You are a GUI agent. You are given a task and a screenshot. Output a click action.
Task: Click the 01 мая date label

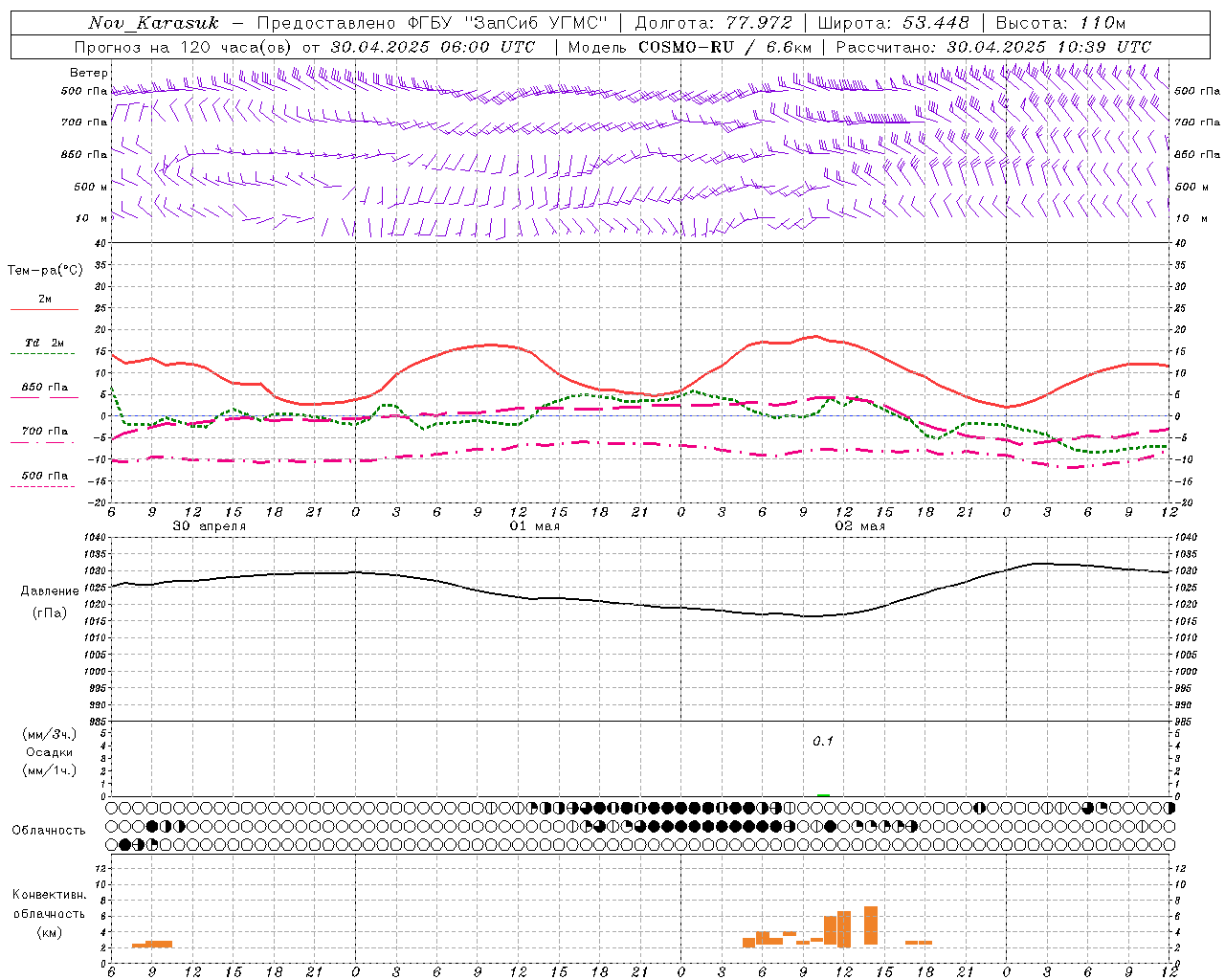point(535,526)
